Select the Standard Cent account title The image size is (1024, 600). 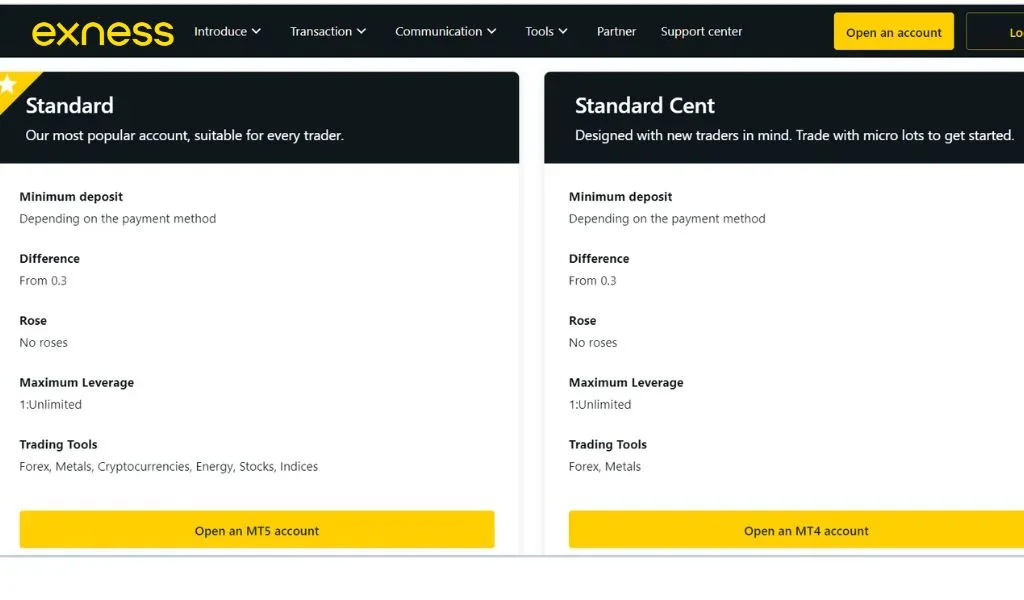645,106
